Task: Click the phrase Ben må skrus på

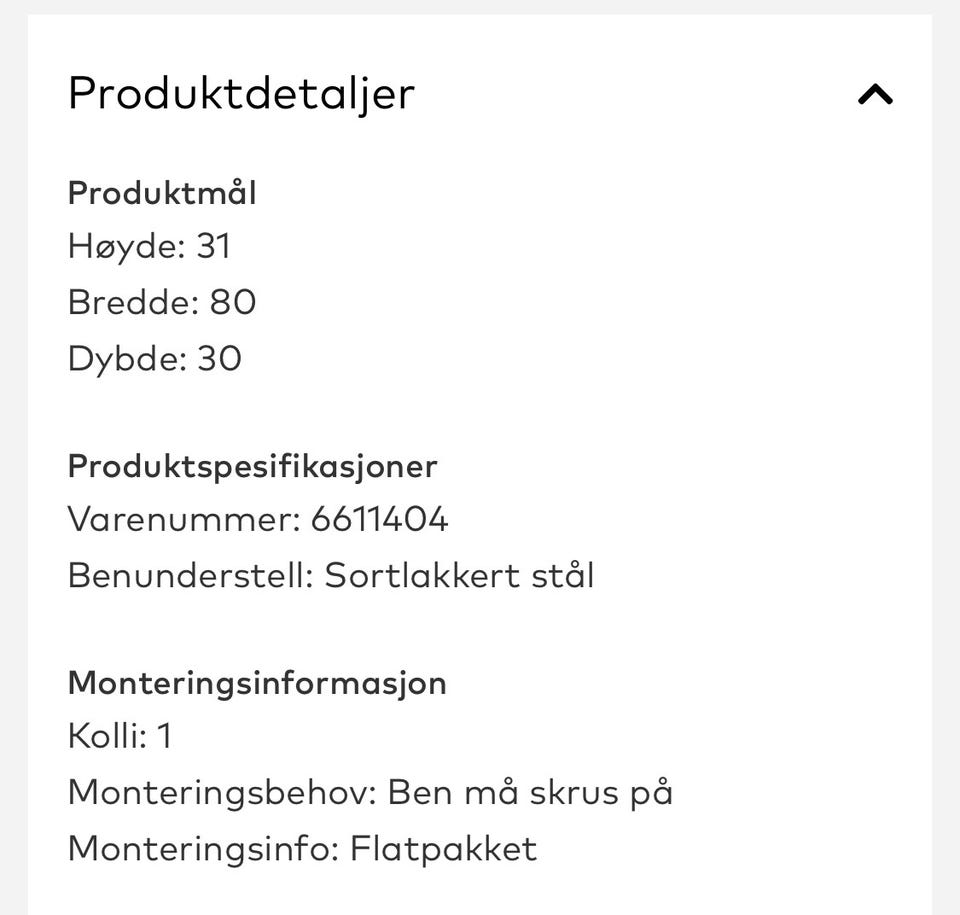Action: tap(531, 791)
